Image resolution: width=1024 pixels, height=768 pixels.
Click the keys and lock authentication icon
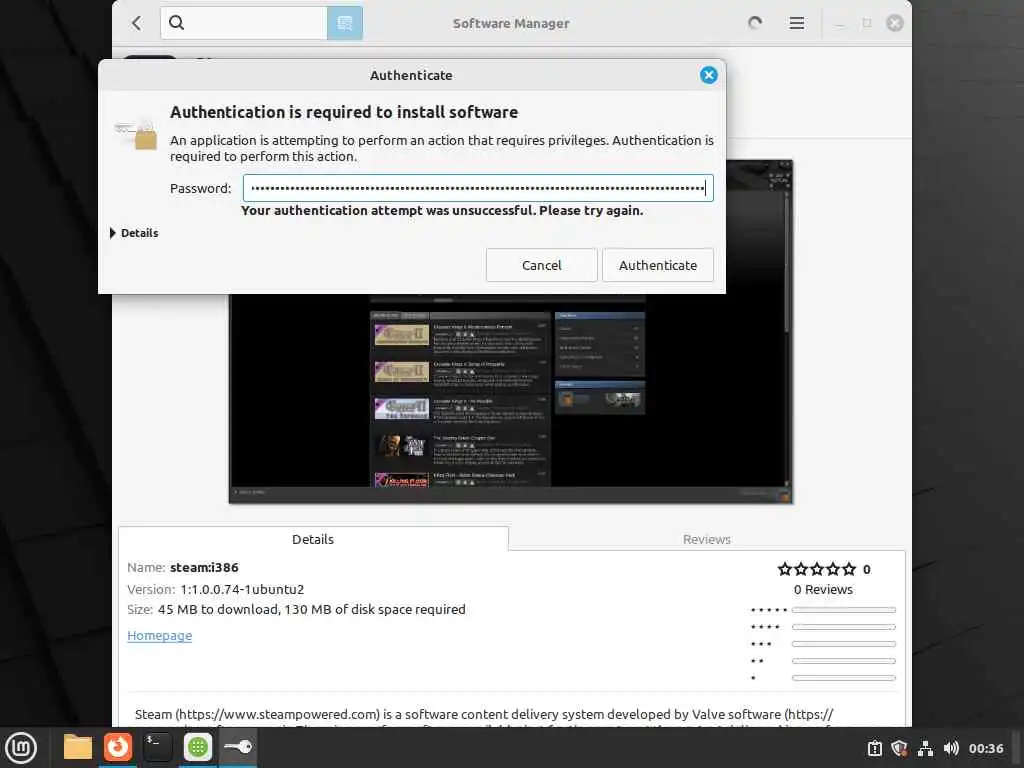[x=136, y=133]
